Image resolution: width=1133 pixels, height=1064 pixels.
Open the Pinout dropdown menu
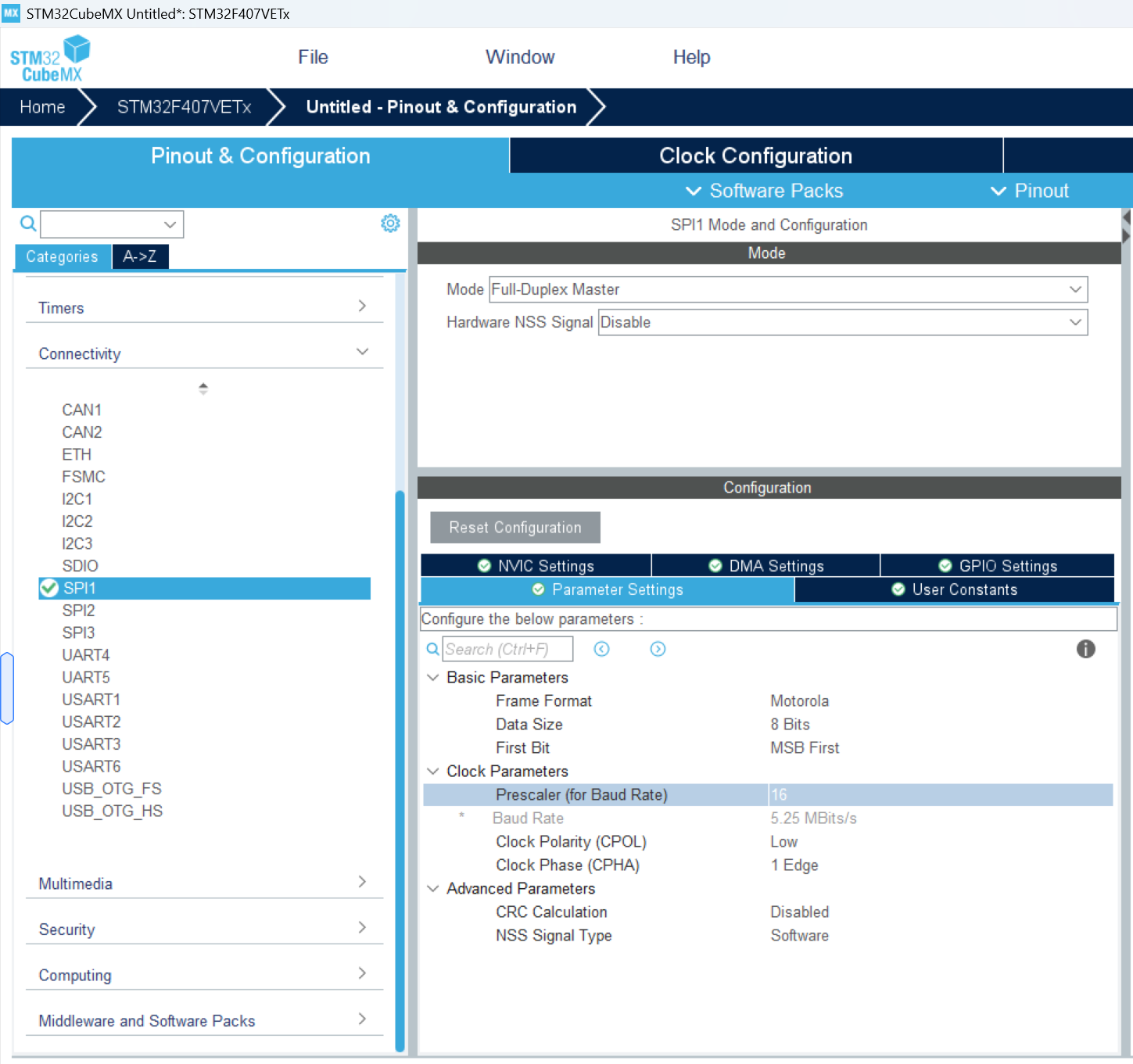(x=1030, y=191)
